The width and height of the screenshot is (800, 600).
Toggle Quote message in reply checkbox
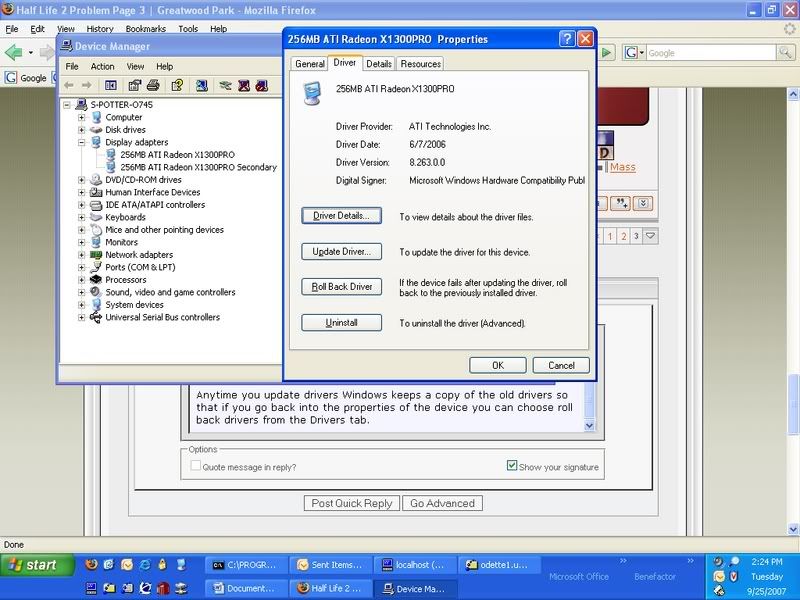(195, 466)
